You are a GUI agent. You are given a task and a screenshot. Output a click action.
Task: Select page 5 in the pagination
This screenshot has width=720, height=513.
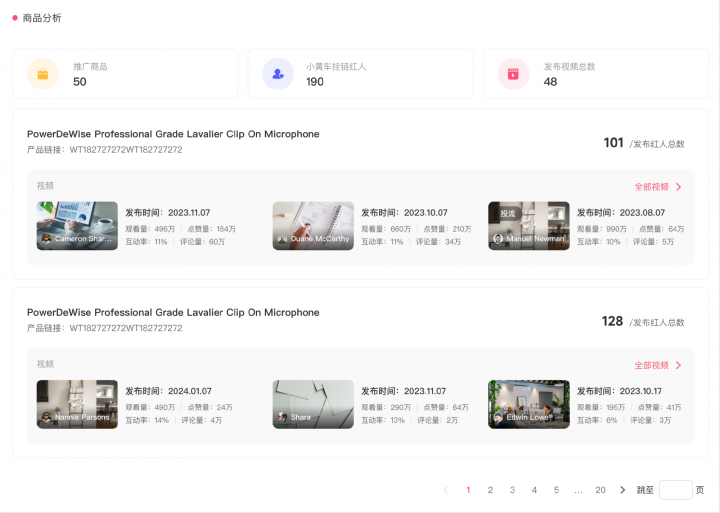556,490
